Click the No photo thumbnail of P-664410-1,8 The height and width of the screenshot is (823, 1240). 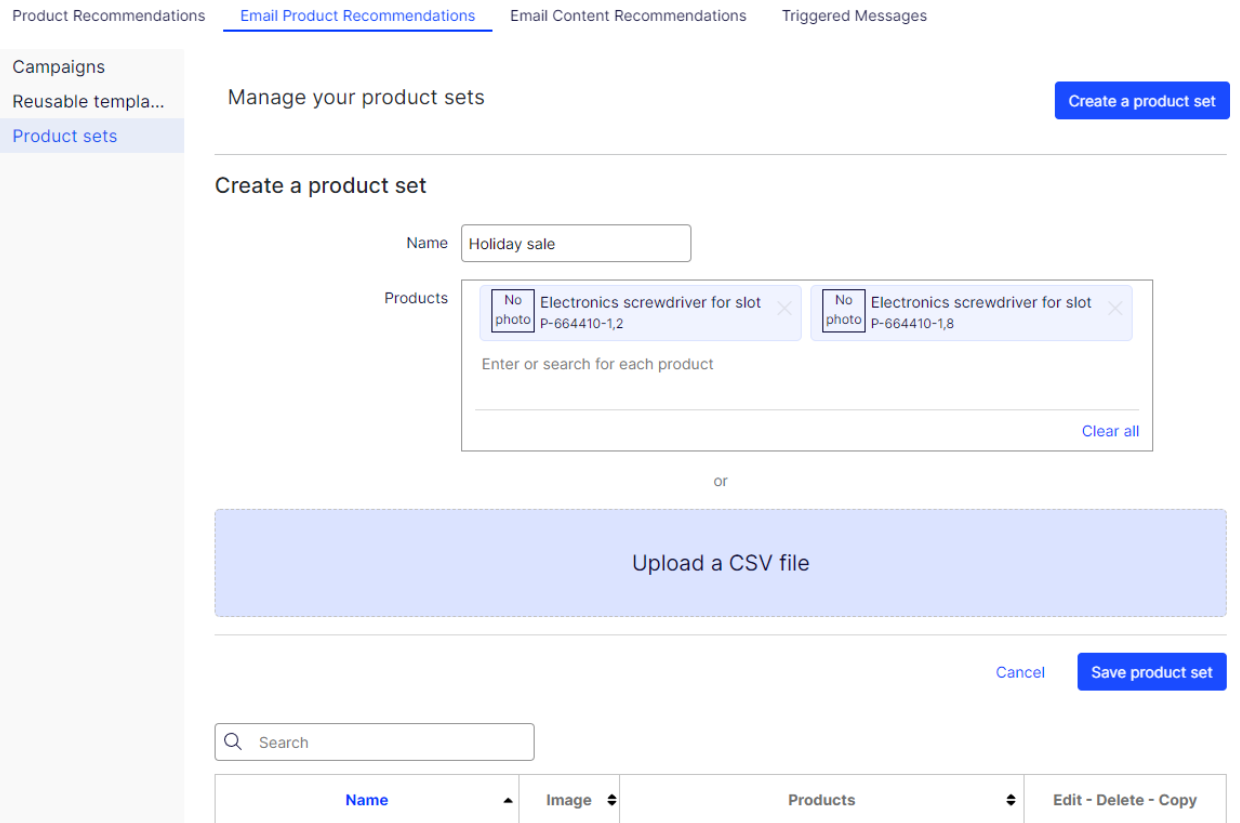point(844,311)
